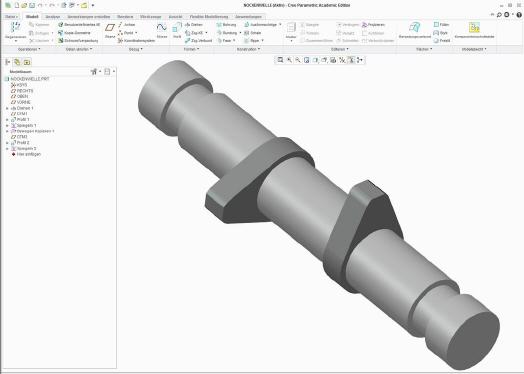
Task: Click the Koordinatensystem button
Action: pyautogui.click(x=137, y=40)
